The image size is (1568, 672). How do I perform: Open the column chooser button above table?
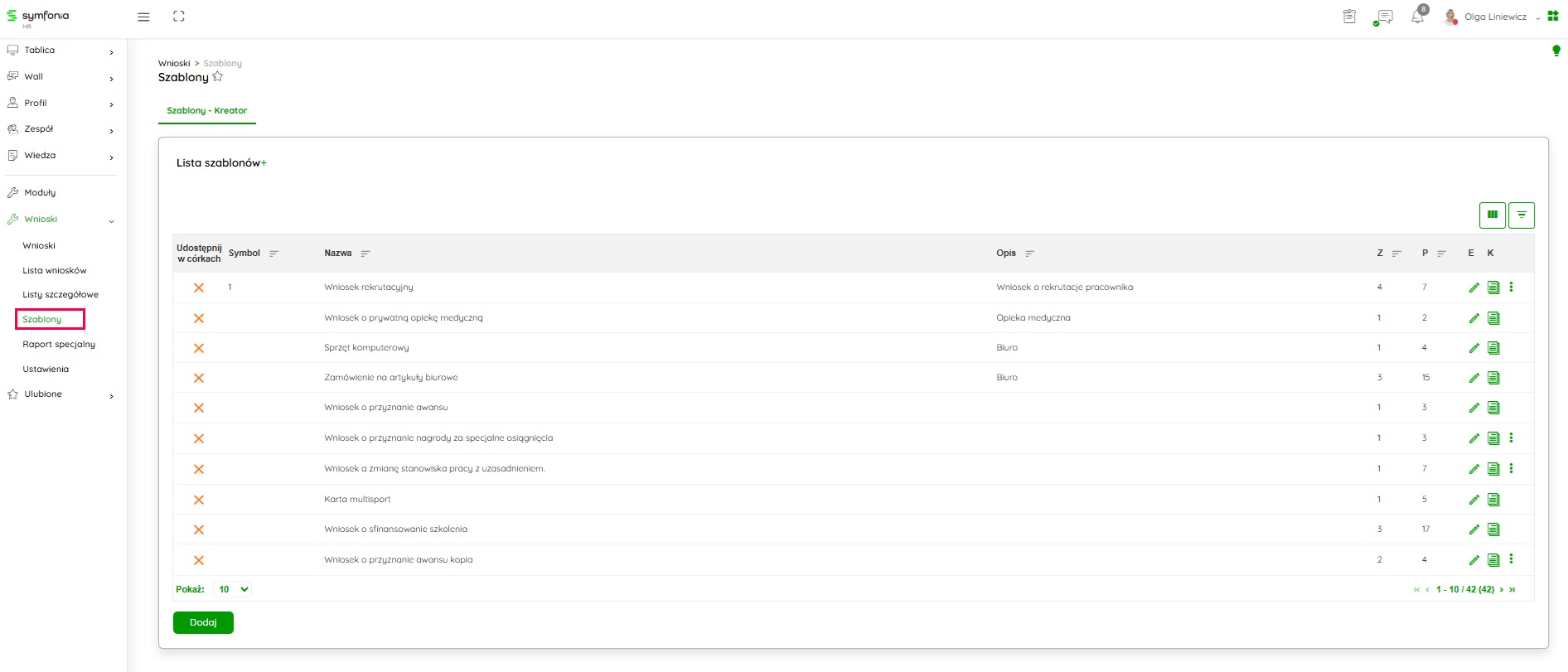1492,215
